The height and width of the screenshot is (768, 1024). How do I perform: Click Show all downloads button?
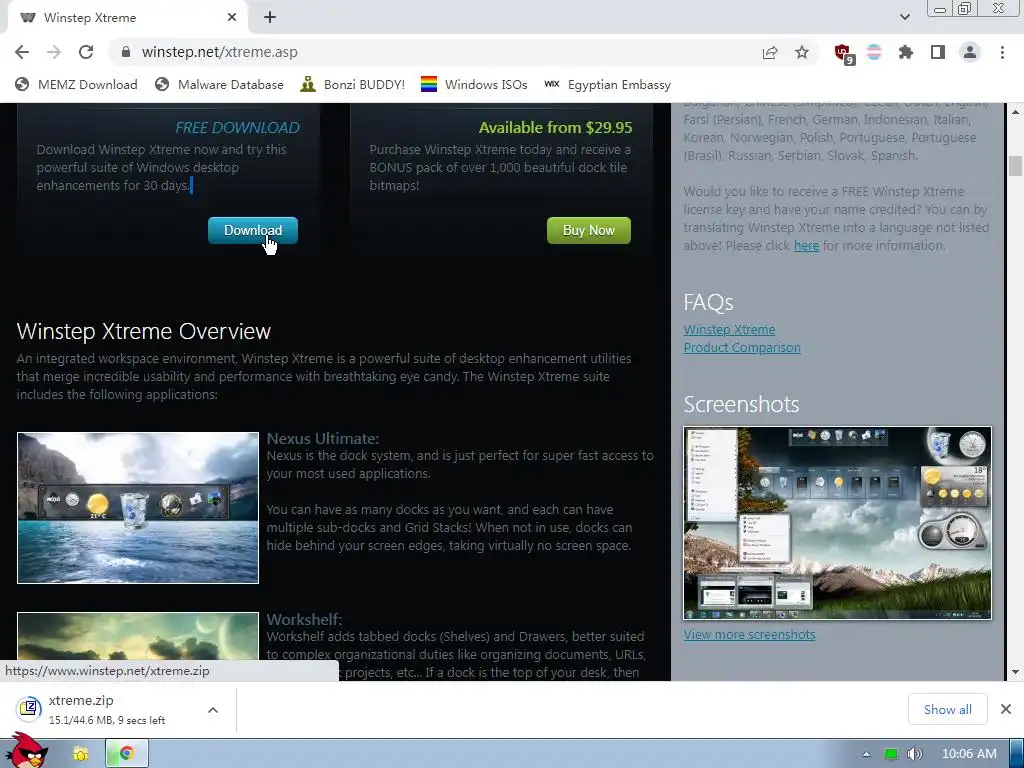(948, 709)
